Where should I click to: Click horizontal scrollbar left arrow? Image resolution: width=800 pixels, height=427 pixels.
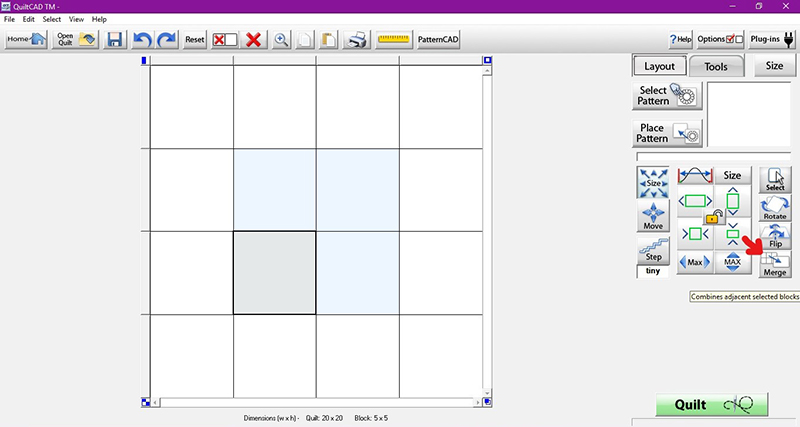(x=156, y=402)
